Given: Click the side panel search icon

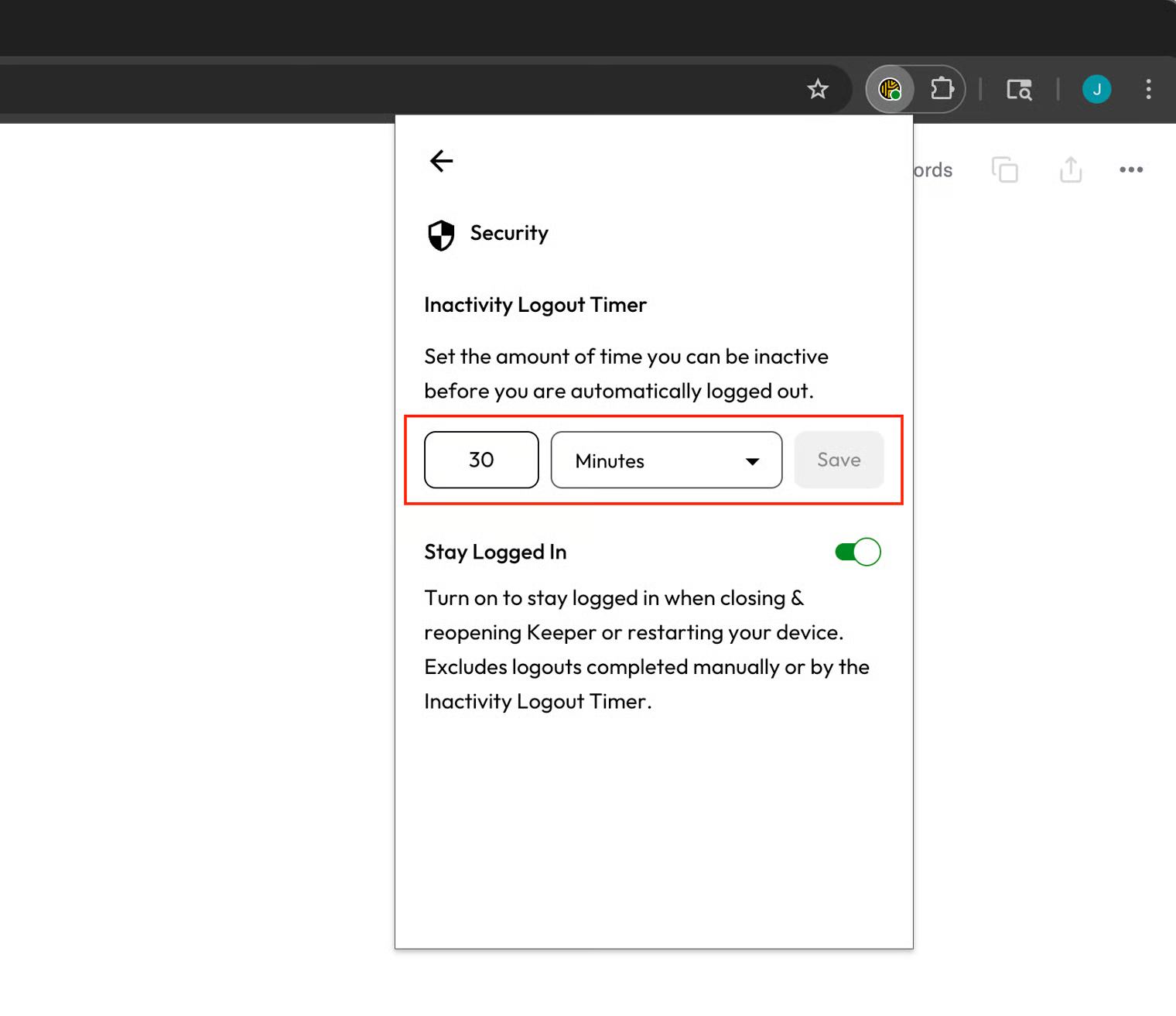Looking at the screenshot, I should 1019,90.
